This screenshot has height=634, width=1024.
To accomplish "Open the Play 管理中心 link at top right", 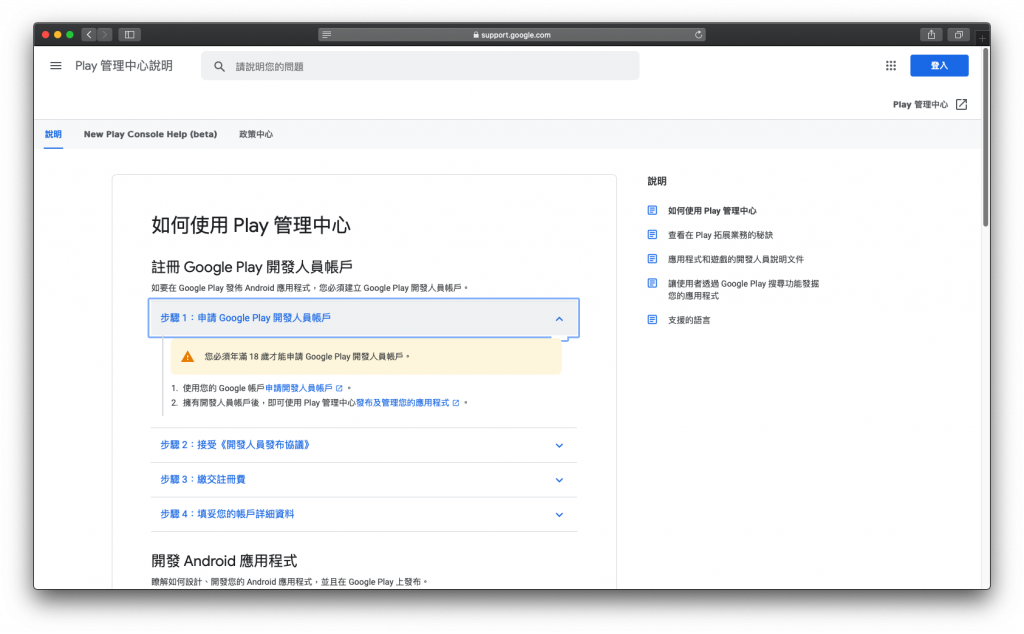I will click(920, 104).
